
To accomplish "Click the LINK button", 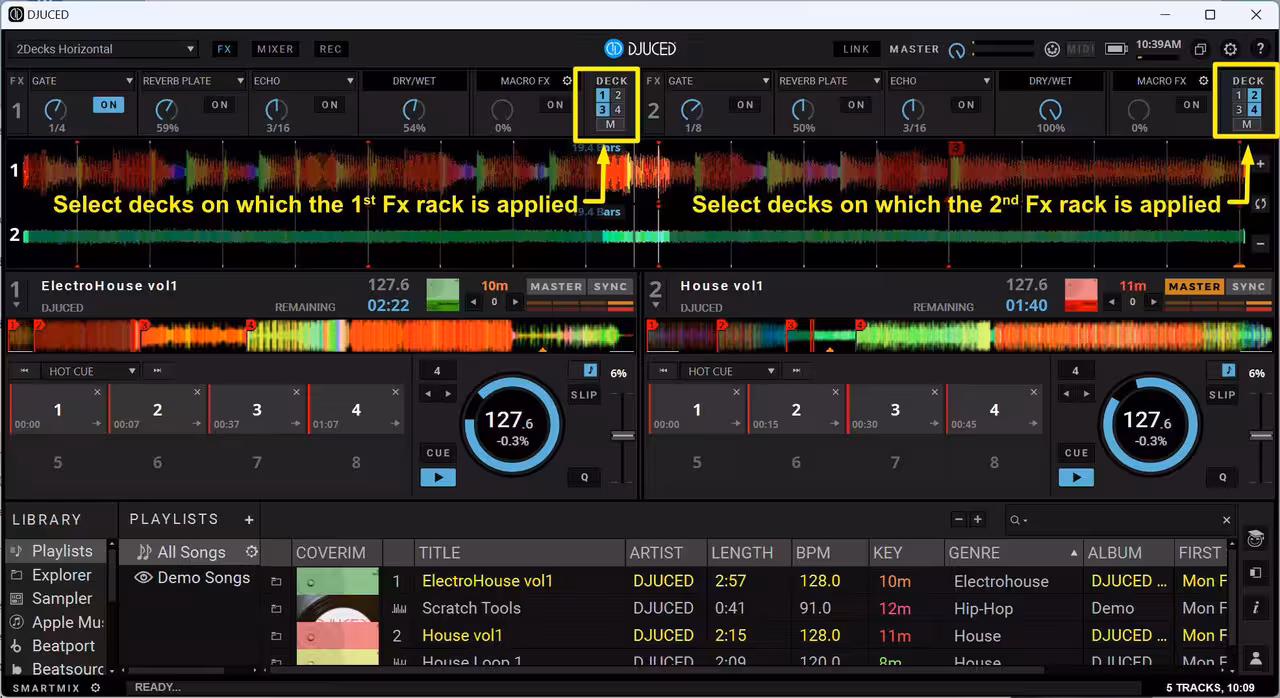I will point(856,49).
